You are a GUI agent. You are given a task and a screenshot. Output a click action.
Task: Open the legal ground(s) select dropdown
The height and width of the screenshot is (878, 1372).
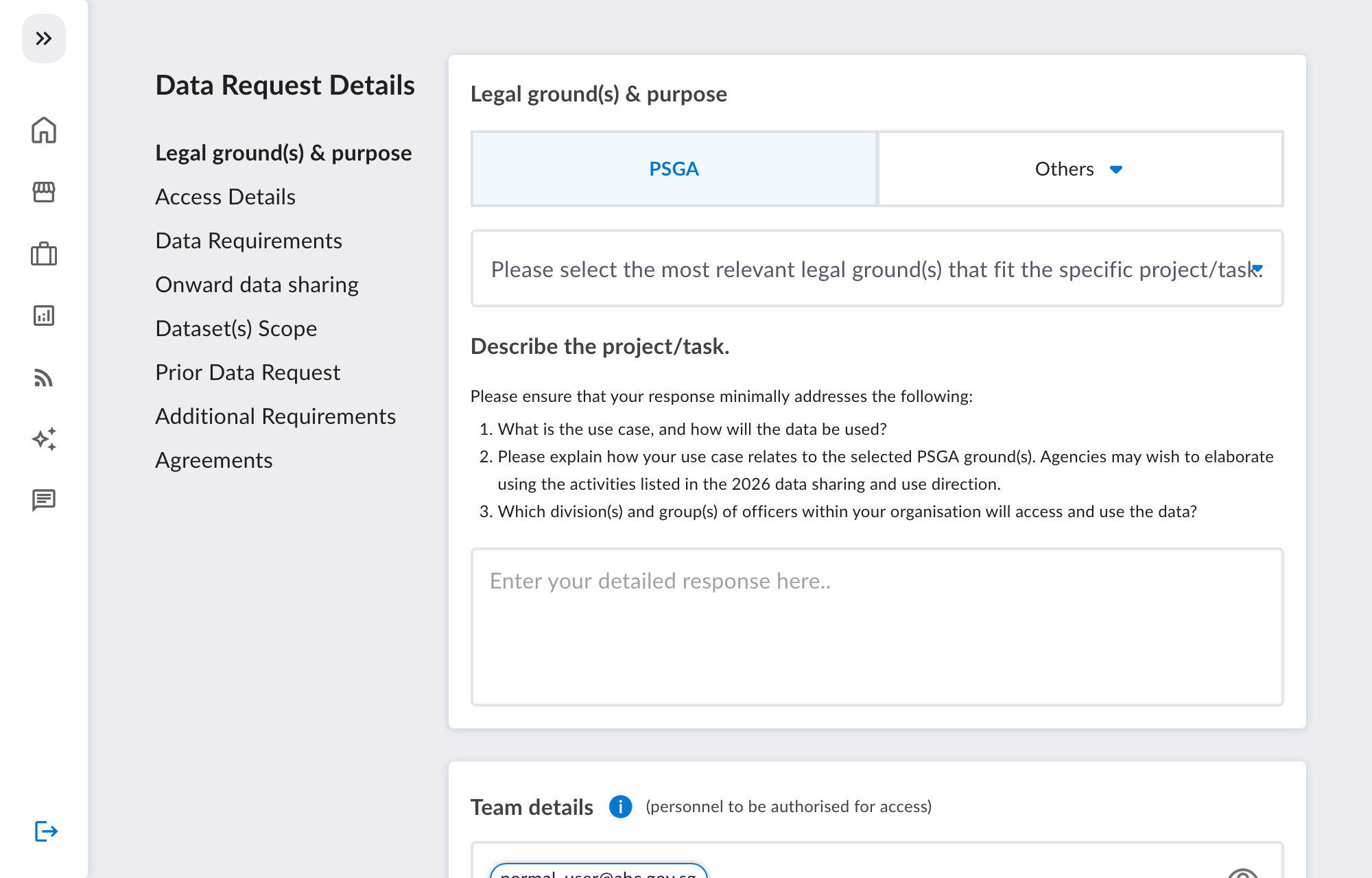(877, 268)
